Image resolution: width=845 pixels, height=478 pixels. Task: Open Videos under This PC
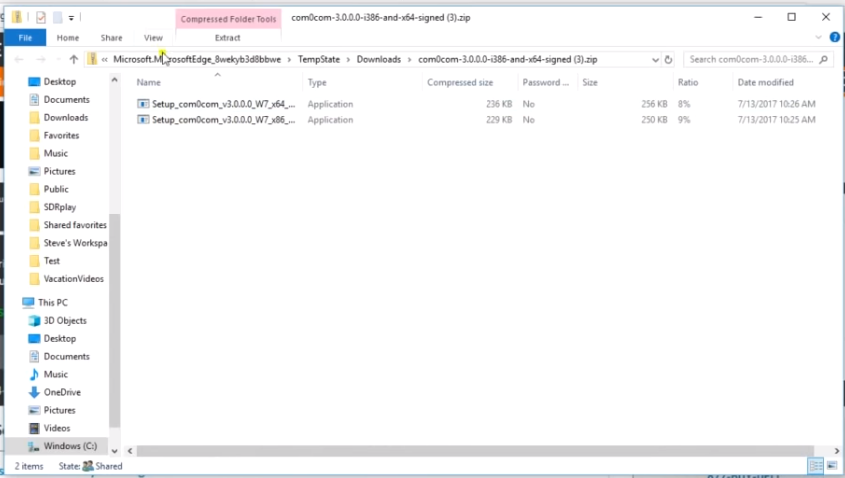[57, 428]
